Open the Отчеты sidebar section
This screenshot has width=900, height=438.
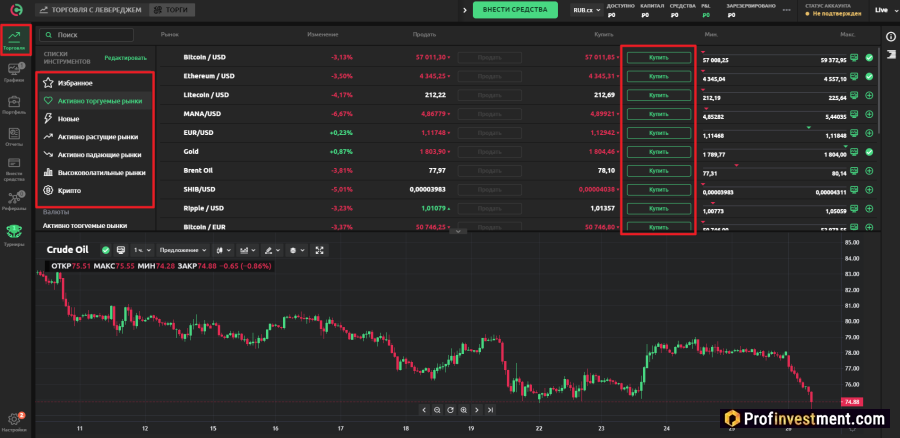coord(14,137)
